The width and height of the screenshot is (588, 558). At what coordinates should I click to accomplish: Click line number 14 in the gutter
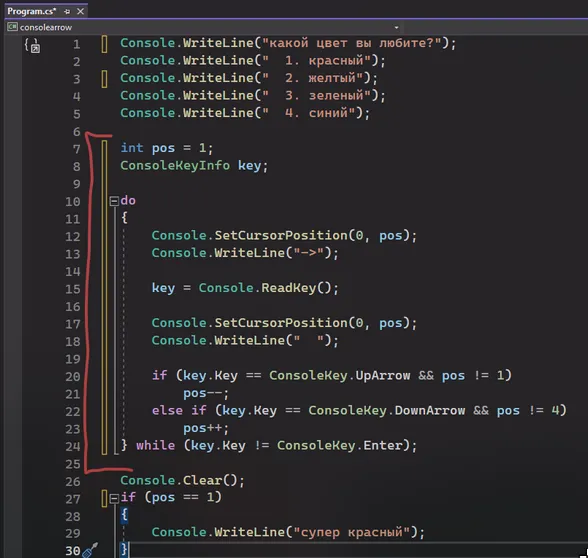pos(73,272)
